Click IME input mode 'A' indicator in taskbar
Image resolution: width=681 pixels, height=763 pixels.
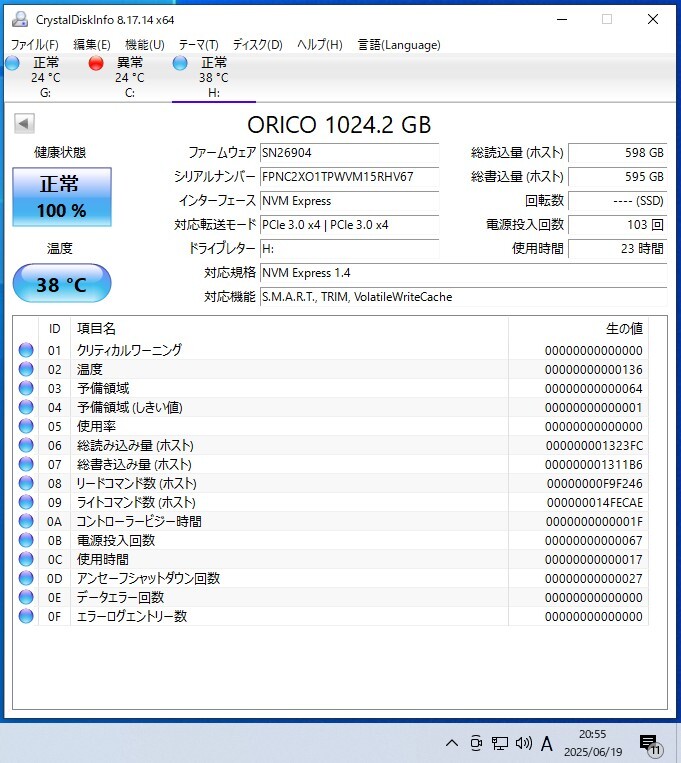[547, 744]
